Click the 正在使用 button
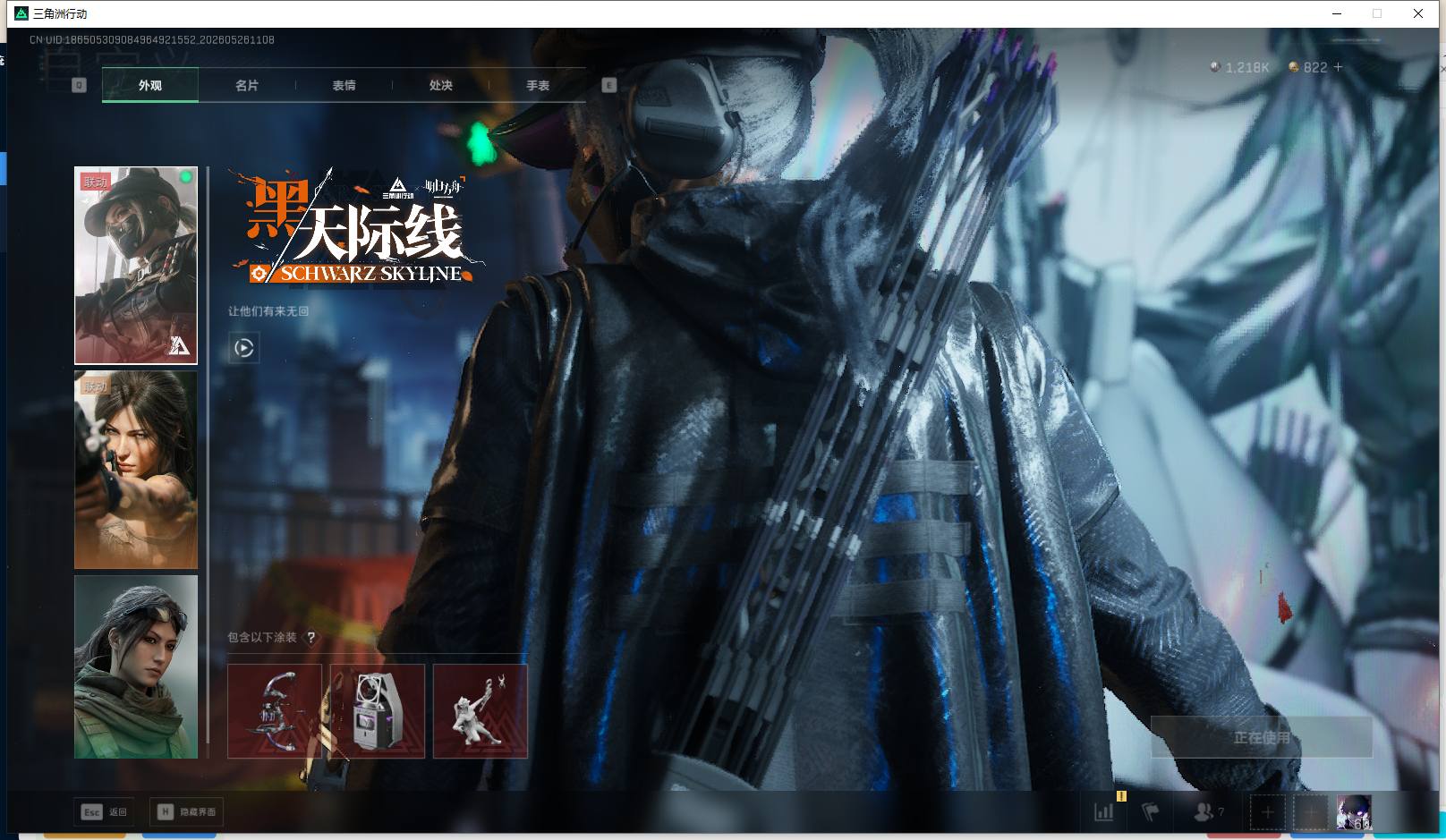 pyautogui.click(x=1262, y=737)
